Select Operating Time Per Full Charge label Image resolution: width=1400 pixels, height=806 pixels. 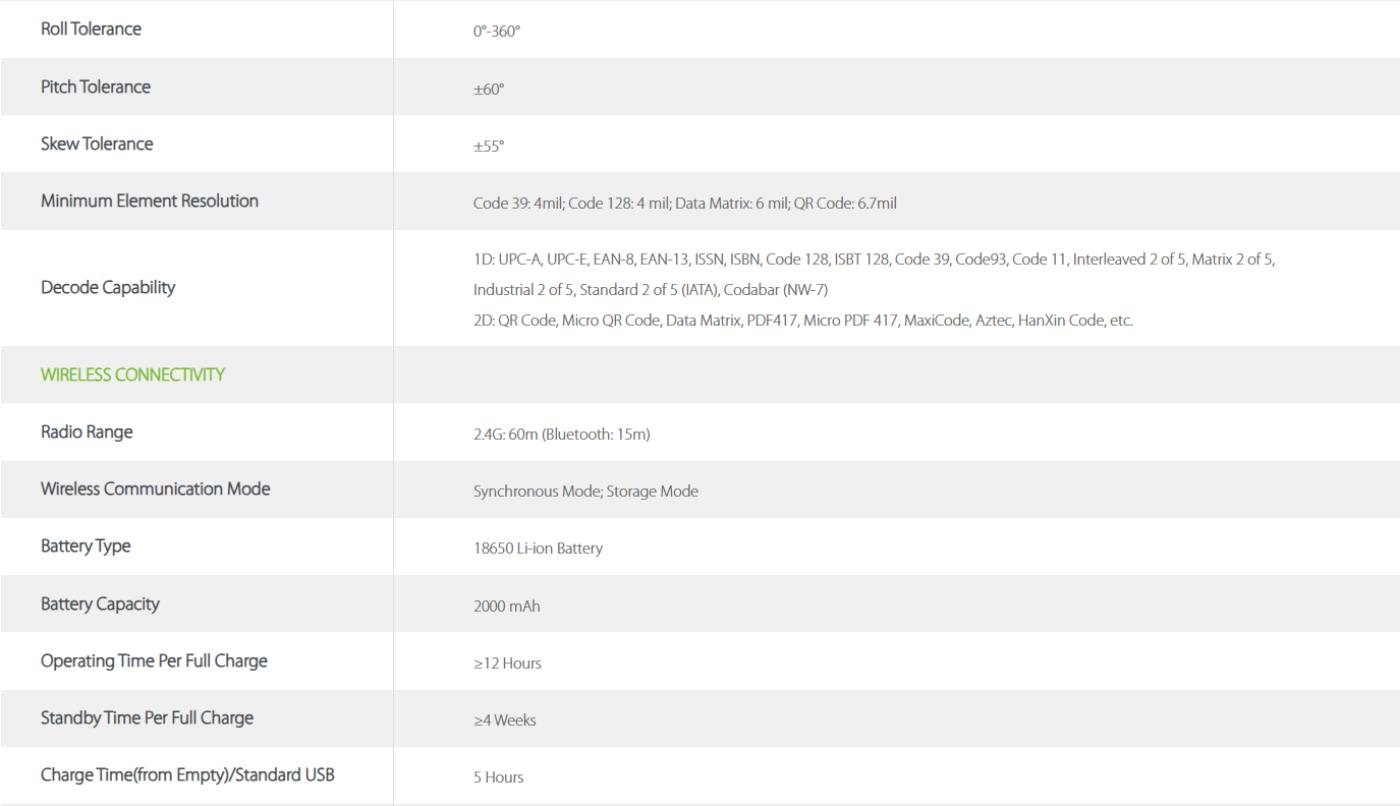pyautogui.click(x=154, y=661)
